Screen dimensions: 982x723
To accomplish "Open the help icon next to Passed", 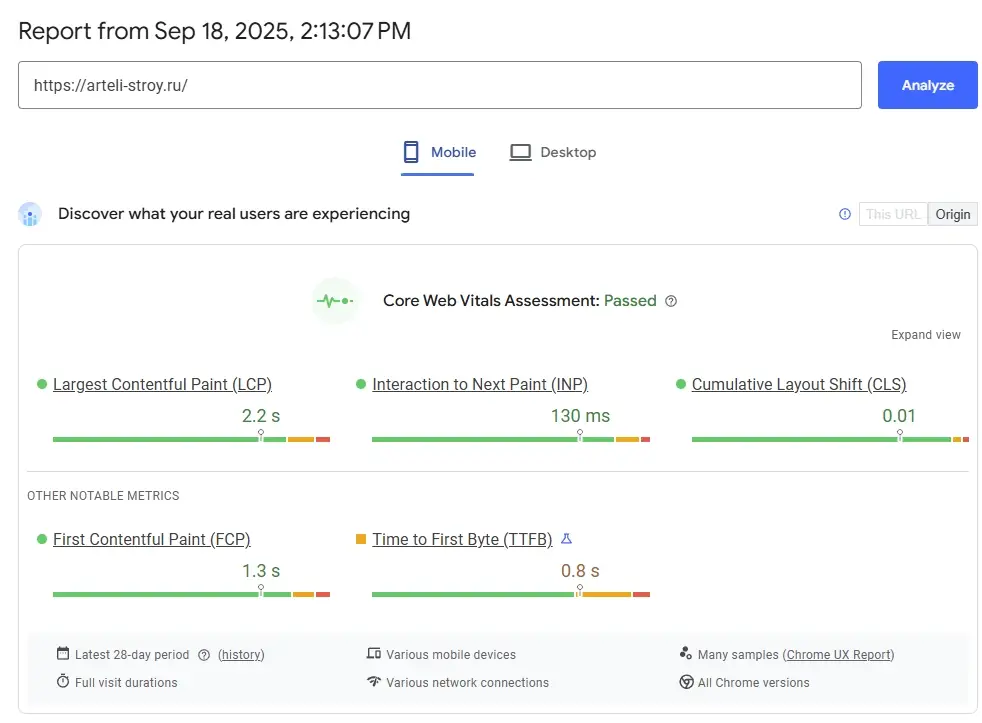I will click(670, 300).
